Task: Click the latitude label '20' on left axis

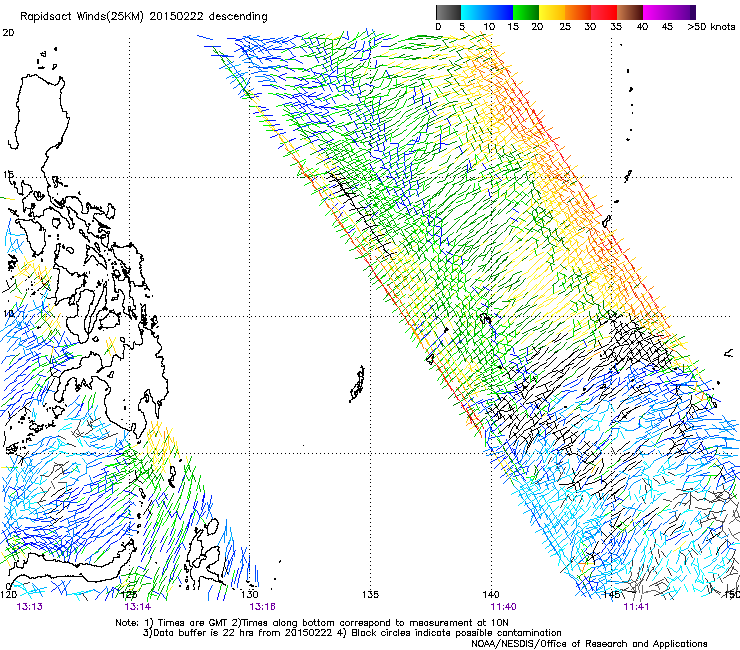Action: click(8, 33)
